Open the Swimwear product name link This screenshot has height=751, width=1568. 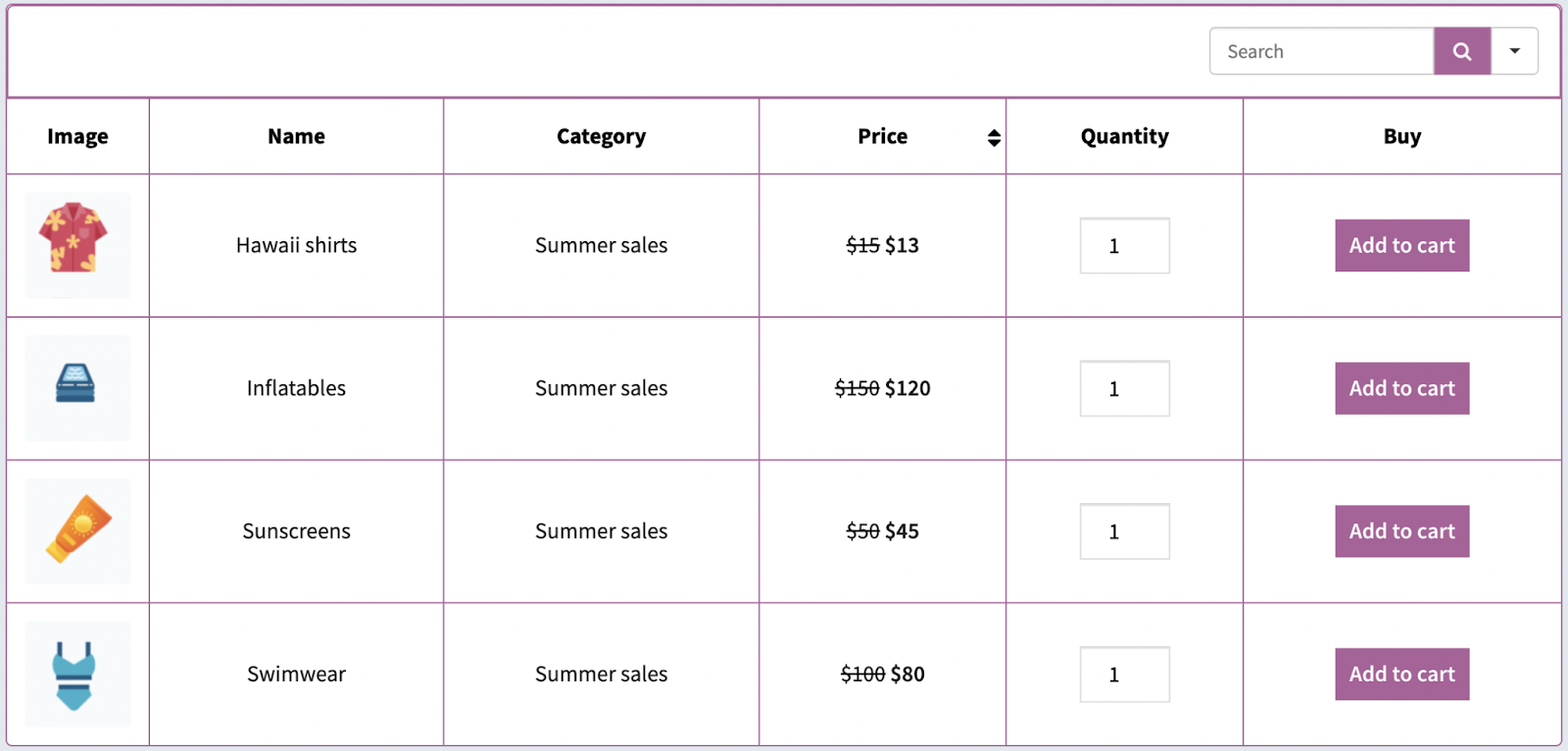(x=296, y=675)
